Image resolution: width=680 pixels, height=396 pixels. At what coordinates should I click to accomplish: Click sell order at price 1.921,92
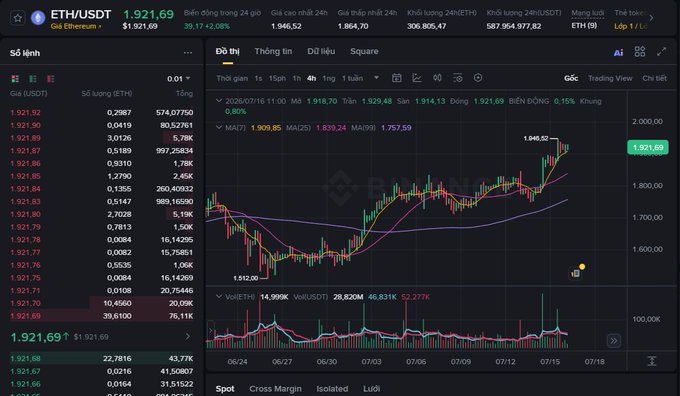click(x=101, y=112)
